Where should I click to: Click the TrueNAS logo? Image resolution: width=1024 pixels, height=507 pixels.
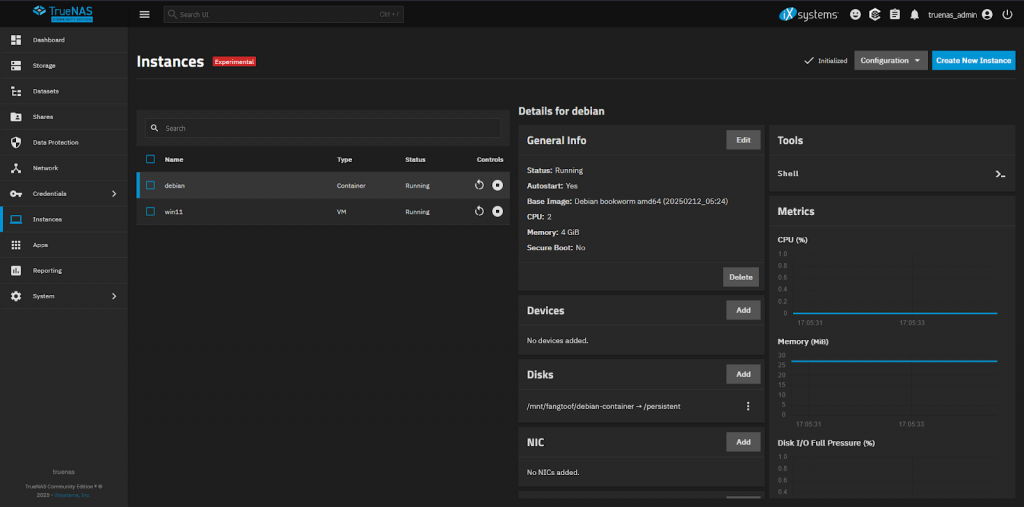63,13
